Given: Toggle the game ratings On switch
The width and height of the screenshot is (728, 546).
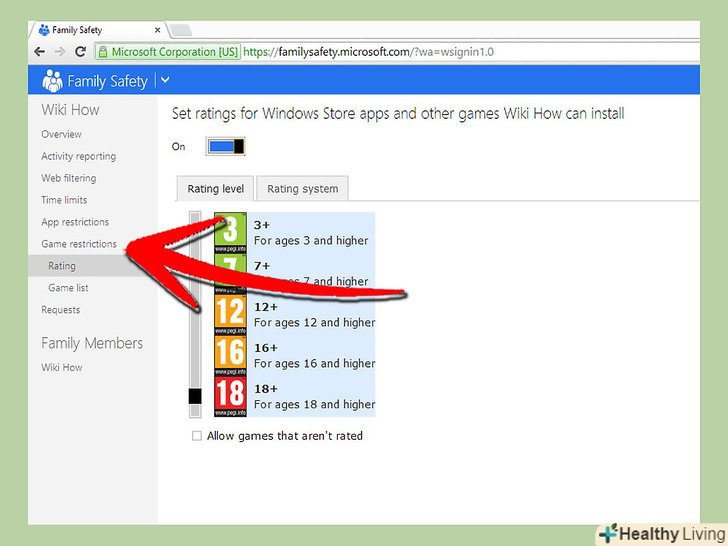Looking at the screenshot, I should pyautogui.click(x=226, y=147).
